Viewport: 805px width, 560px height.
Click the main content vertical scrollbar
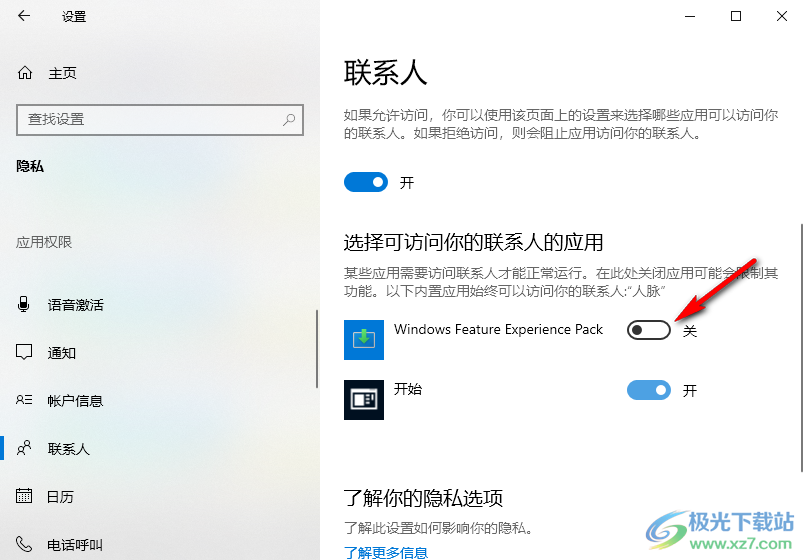[x=802, y=347]
